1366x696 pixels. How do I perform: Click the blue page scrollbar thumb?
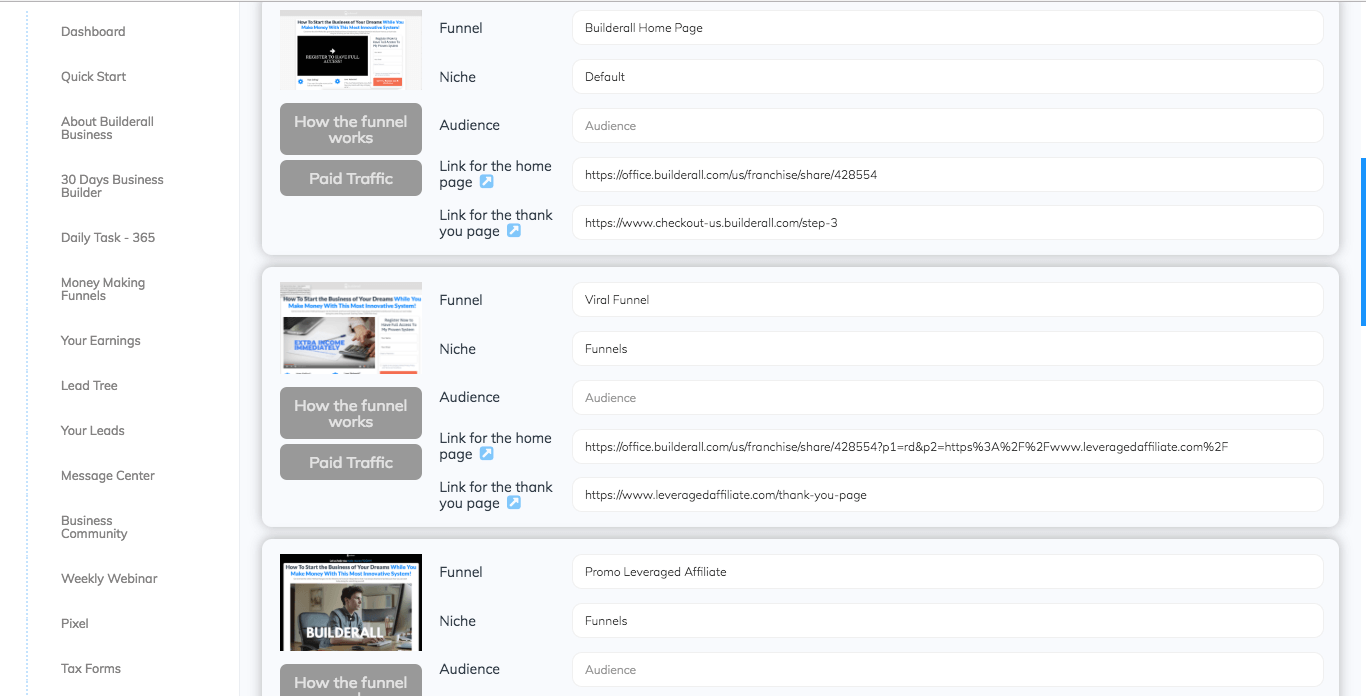(1363, 242)
